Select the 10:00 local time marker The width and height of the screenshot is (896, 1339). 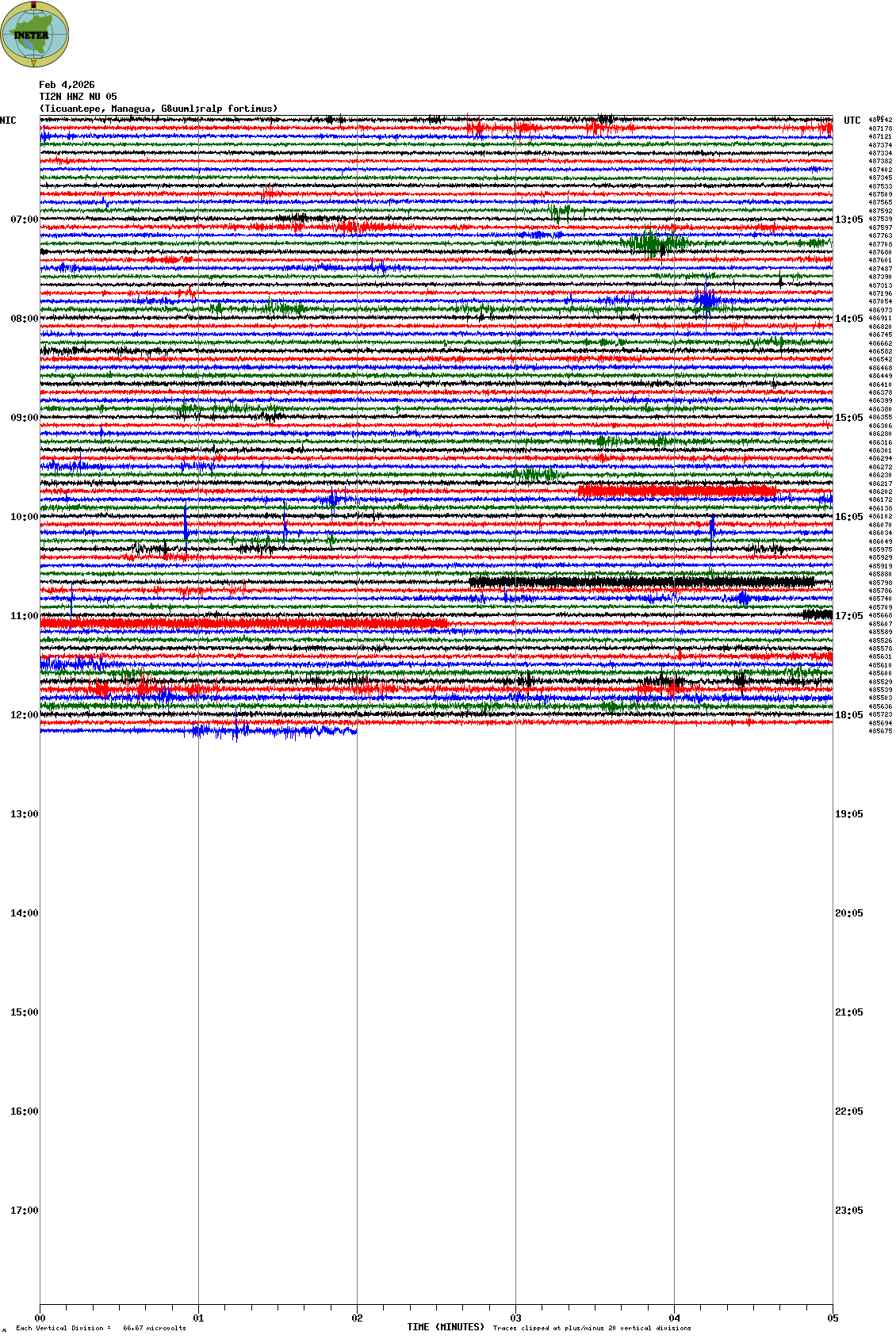pos(24,517)
